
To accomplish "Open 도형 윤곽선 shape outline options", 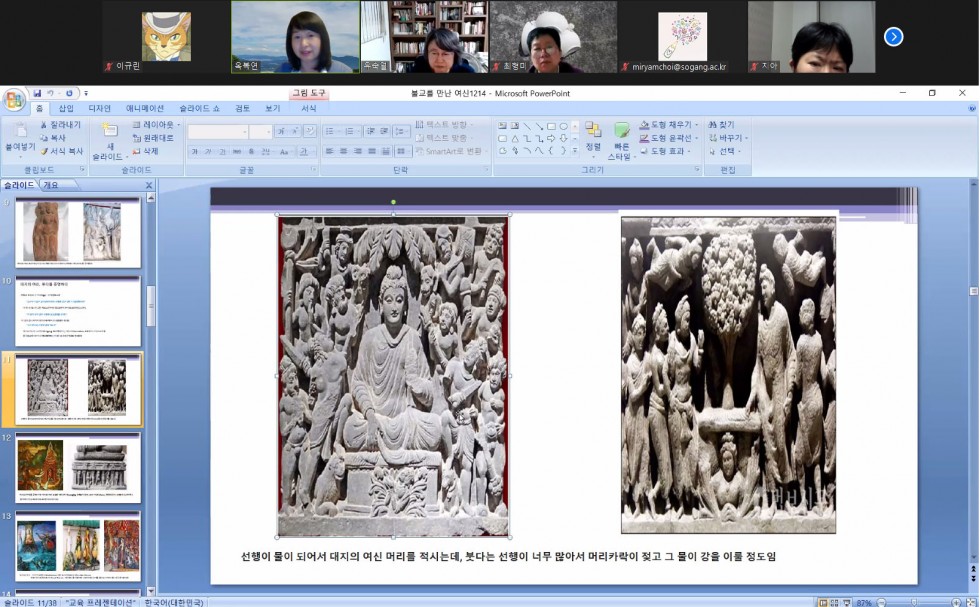I will pyautogui.click(x=668, y=138).
